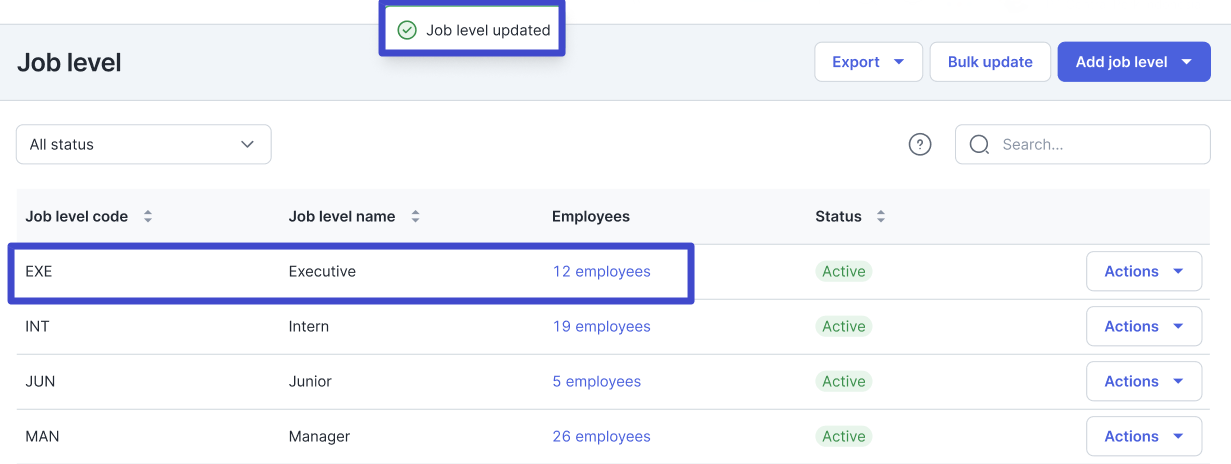Click the help question mark icon
The image size is (1231, 464).
coord(919,144)
